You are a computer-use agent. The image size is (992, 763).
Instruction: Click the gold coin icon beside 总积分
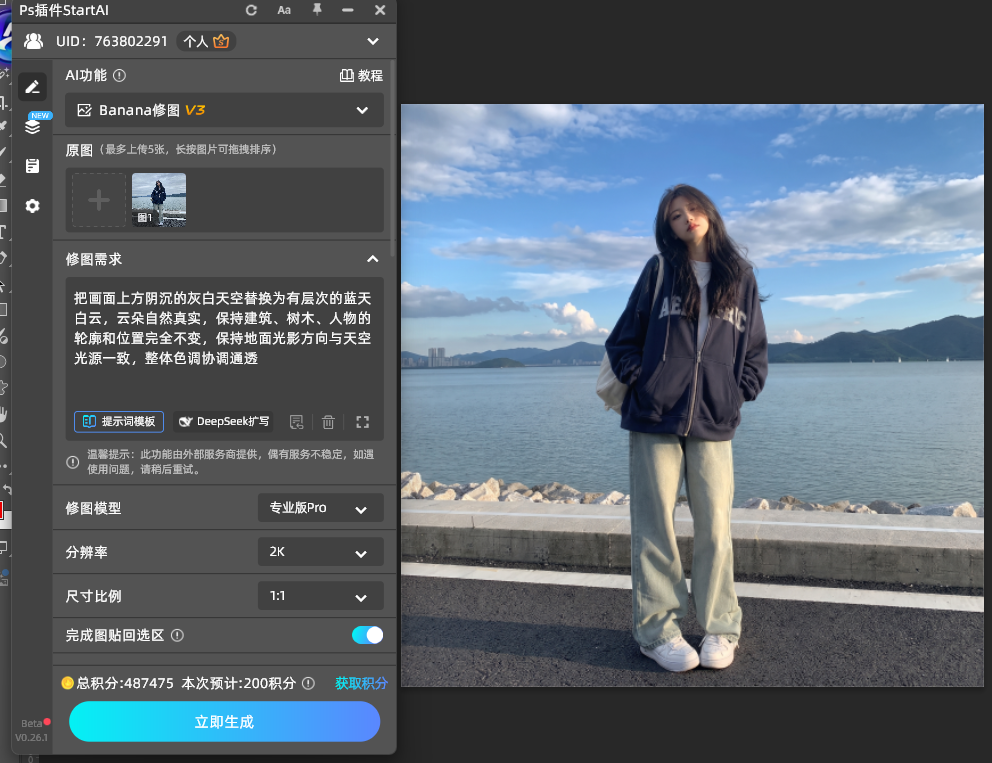(67, 683)
